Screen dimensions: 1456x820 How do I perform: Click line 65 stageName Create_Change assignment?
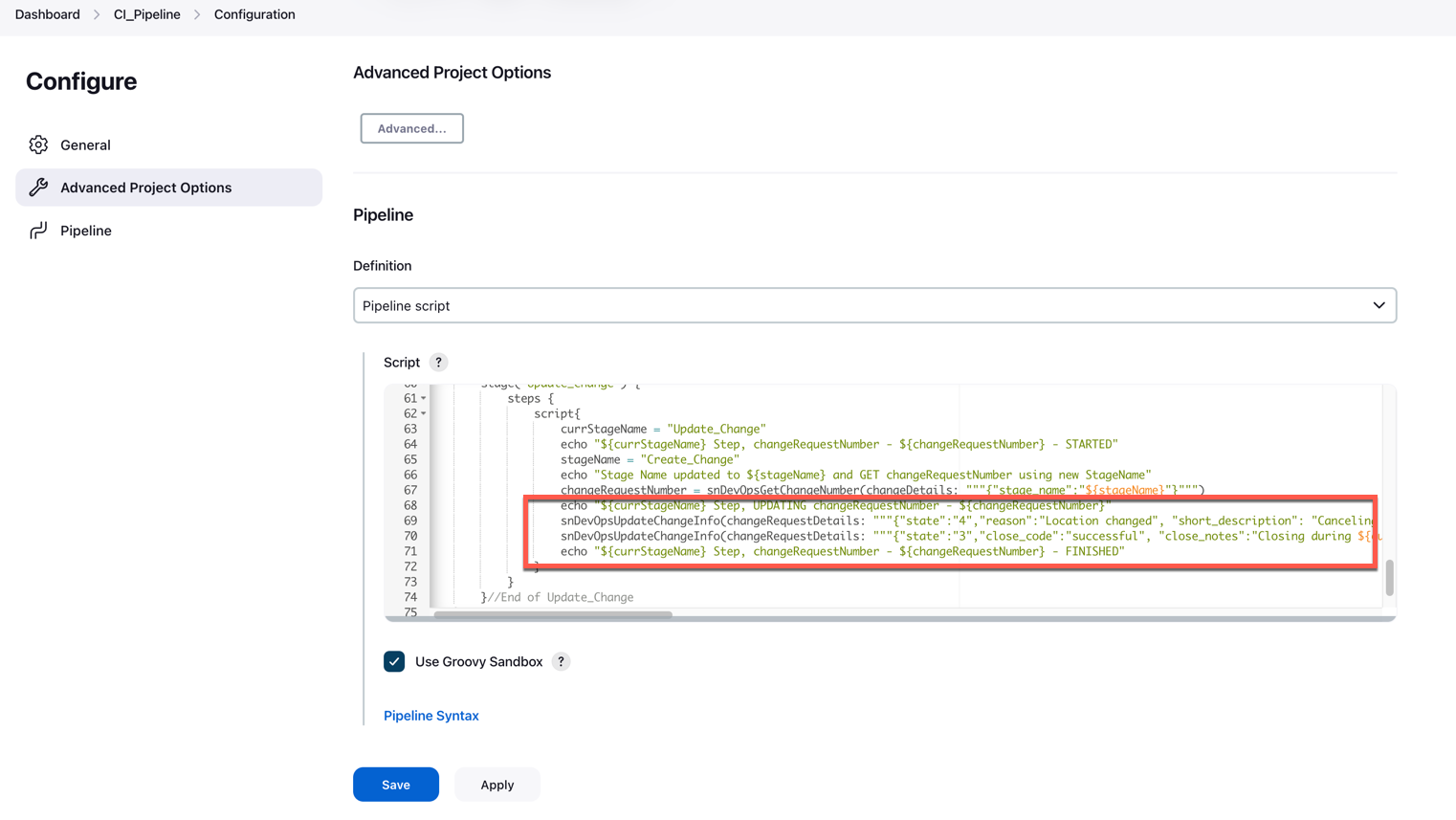[650, 460]
